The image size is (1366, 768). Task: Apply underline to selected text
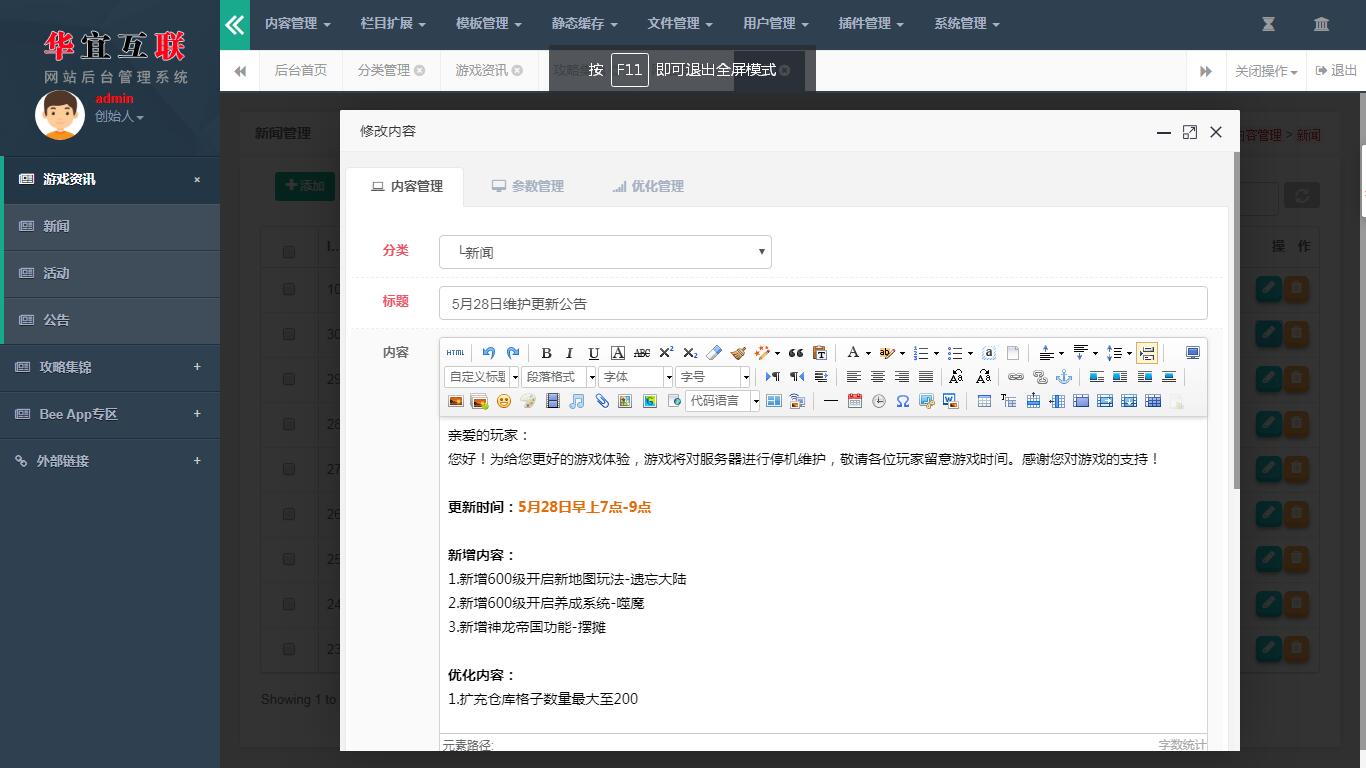tap(594, 353)
